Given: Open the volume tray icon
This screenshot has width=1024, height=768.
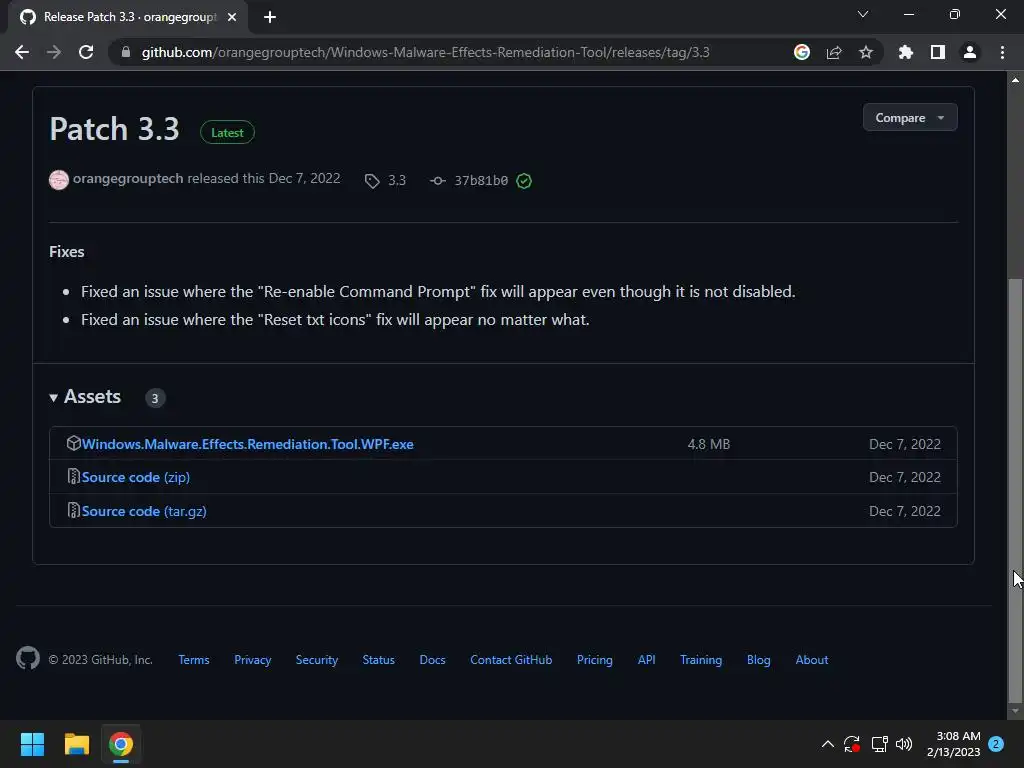Looking at the screenshot, I should pos(904,744).
